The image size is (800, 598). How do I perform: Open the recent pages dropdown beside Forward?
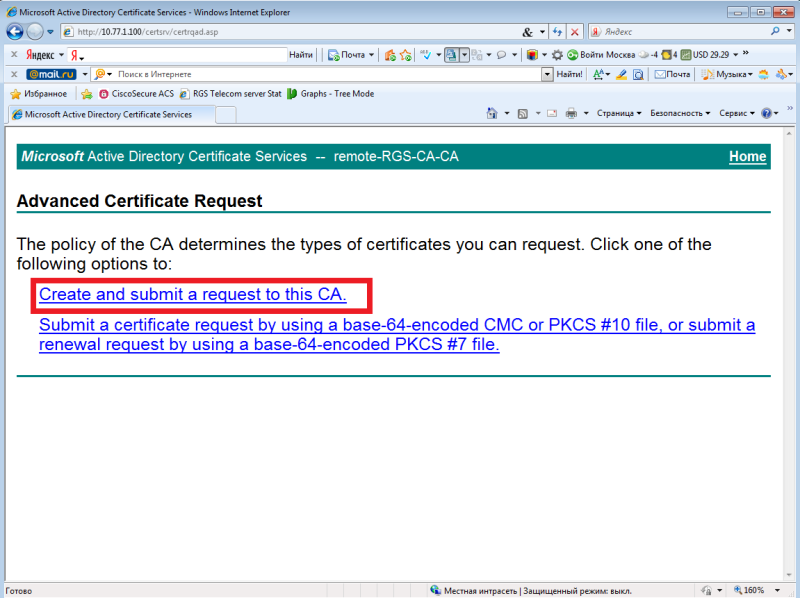50,32
